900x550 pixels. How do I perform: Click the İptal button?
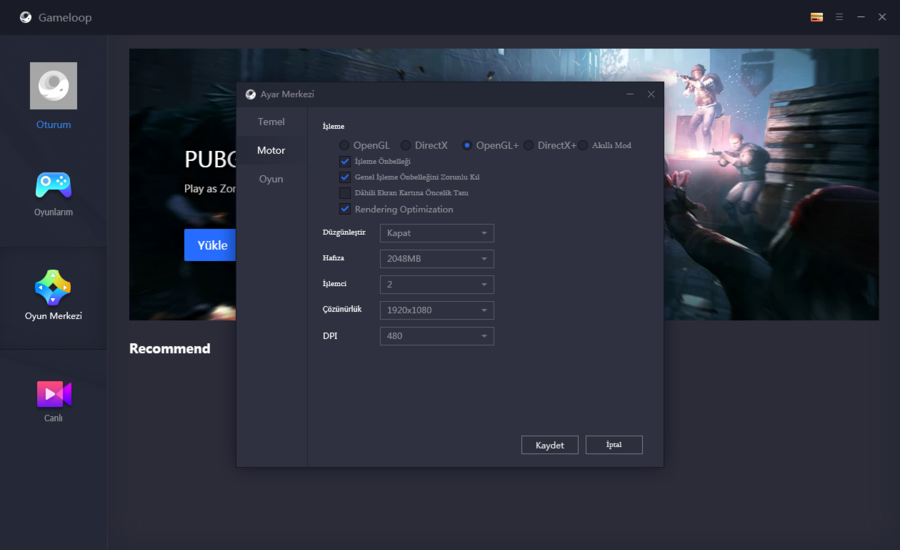click(x=614, y=445)
